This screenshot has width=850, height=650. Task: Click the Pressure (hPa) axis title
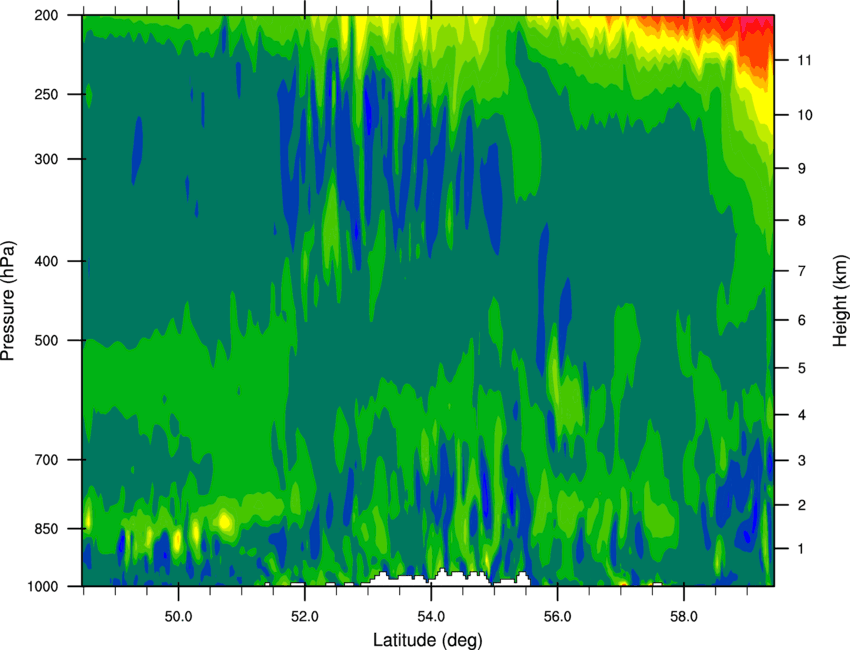click(8, 301)
